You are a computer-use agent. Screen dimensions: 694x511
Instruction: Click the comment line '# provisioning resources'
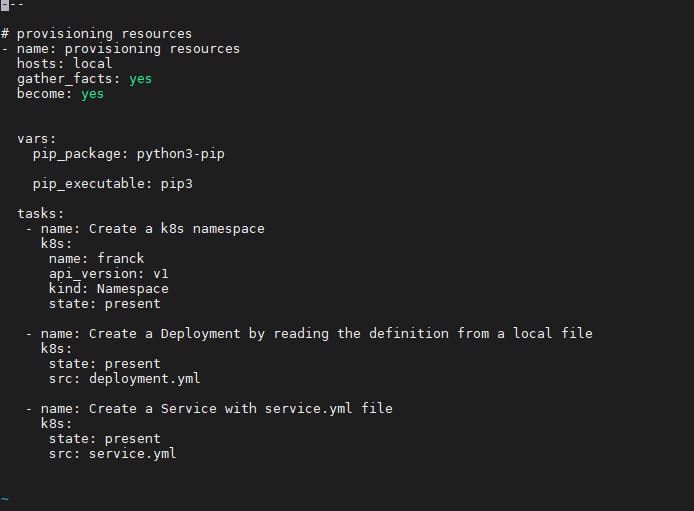pos(96,34)
